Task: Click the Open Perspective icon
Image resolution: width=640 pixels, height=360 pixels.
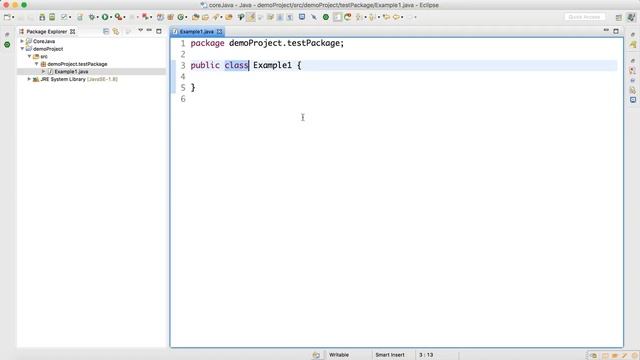Action: 619,17
